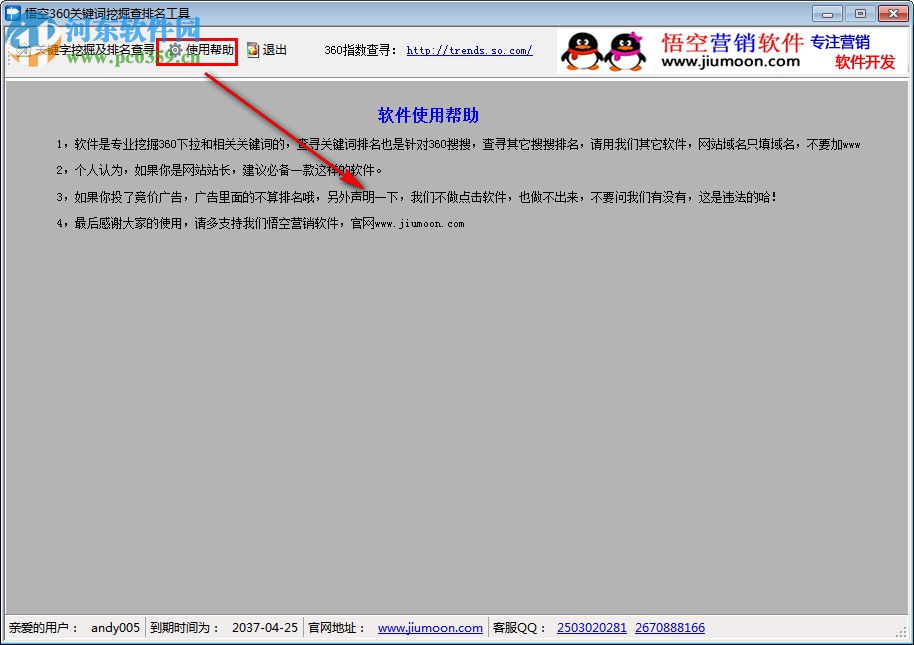
Task: Open the http://trends.so.com/ link
Action: (x=469, y=50)
